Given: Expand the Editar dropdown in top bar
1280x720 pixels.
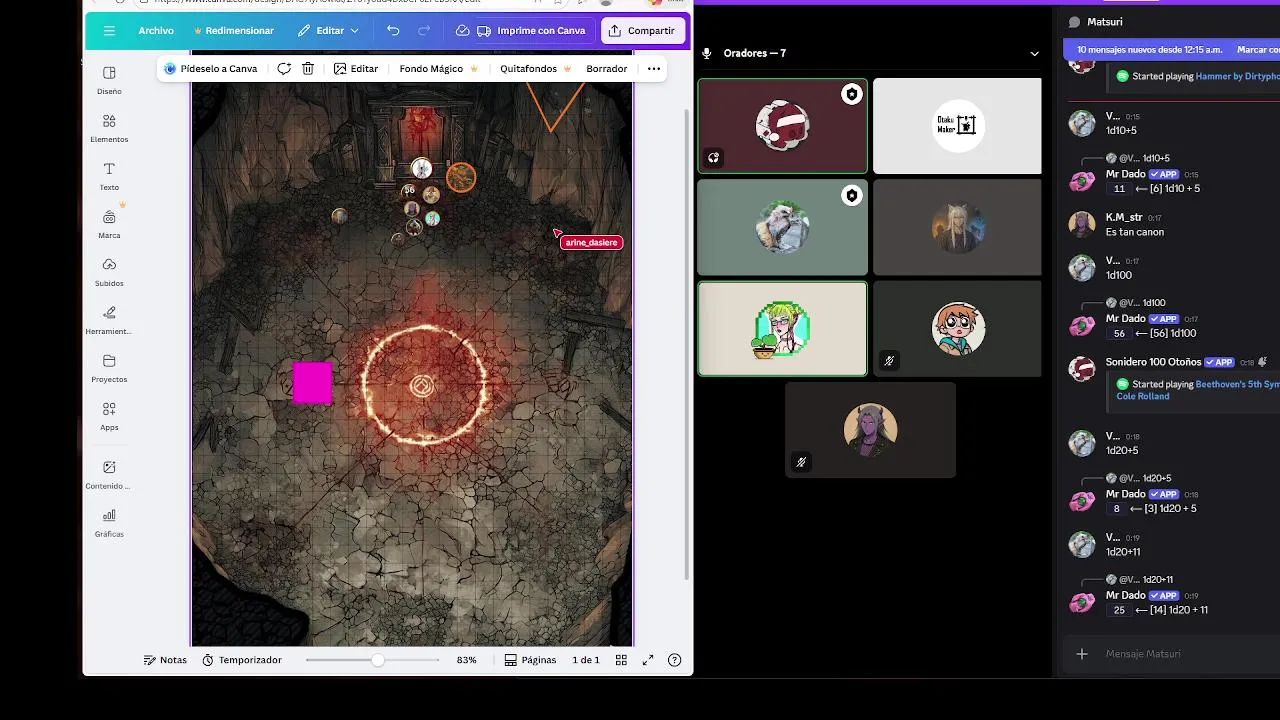Looking at the screenshot, I should coord(328,31).
